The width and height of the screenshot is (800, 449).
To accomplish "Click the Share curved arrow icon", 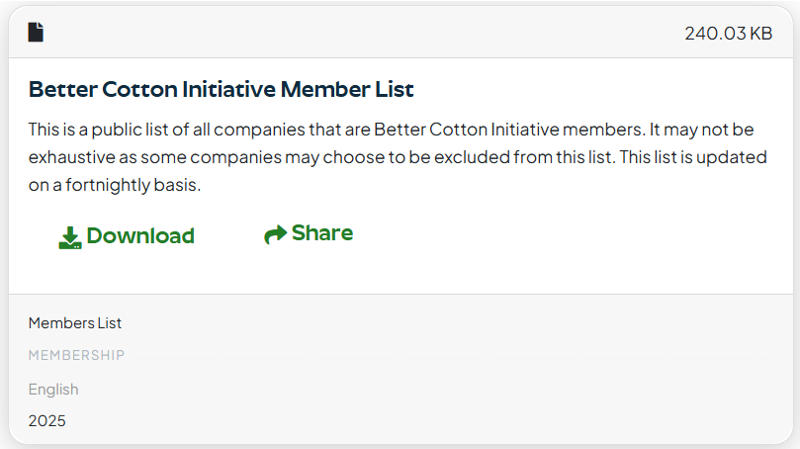I will coord(275,234).
